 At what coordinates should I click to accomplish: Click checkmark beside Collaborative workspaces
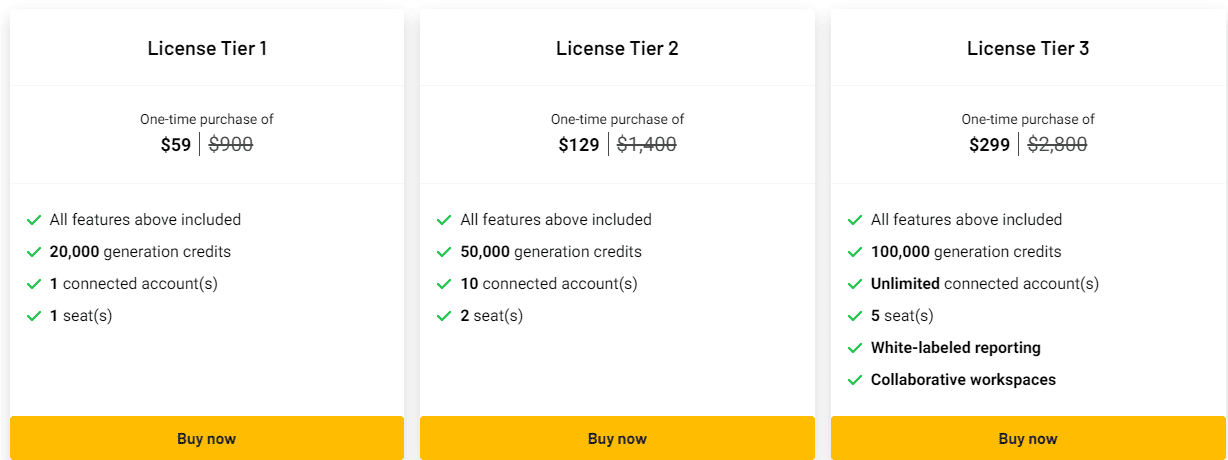(x=855, y=380)
